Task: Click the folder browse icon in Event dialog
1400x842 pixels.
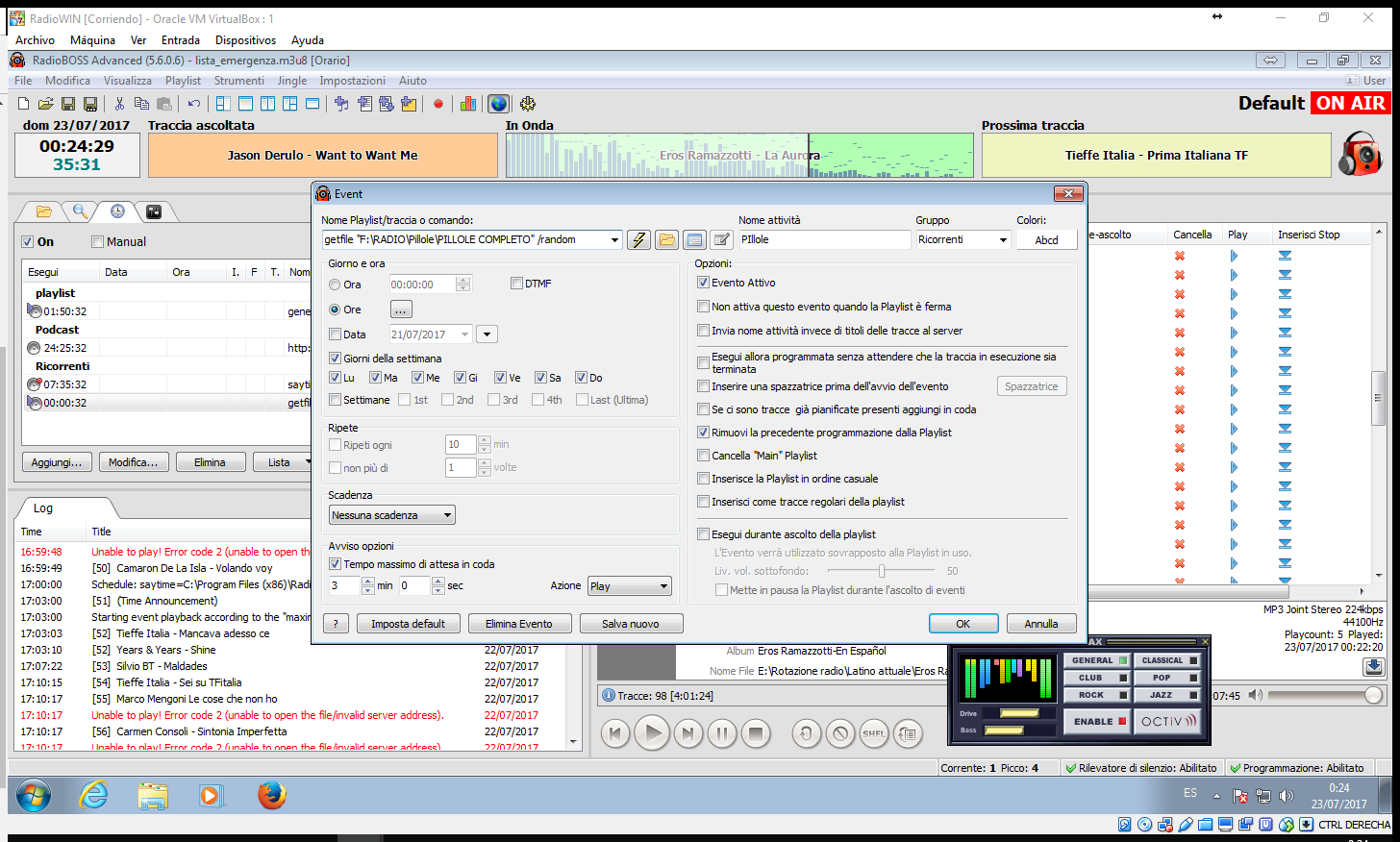Action: click(x=666, y=240)
